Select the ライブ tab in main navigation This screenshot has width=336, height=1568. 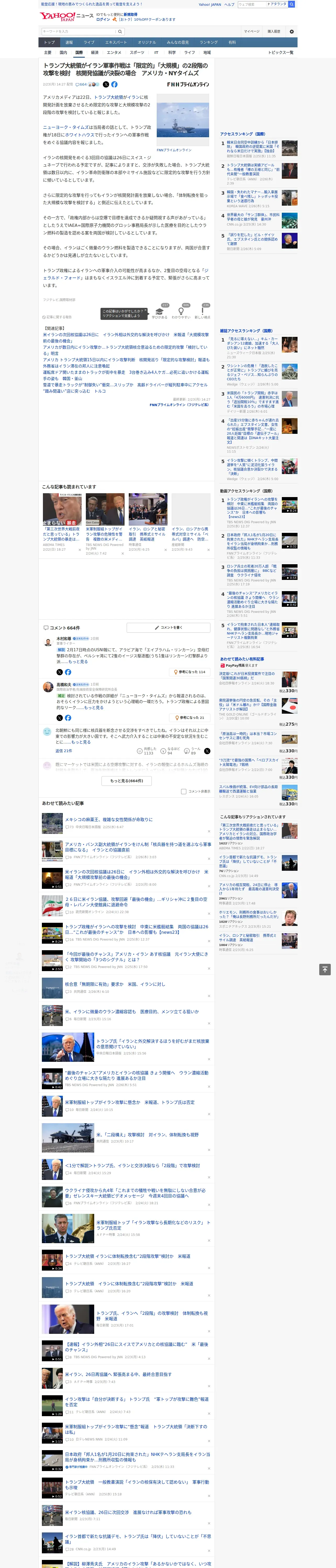click(89, 43)
